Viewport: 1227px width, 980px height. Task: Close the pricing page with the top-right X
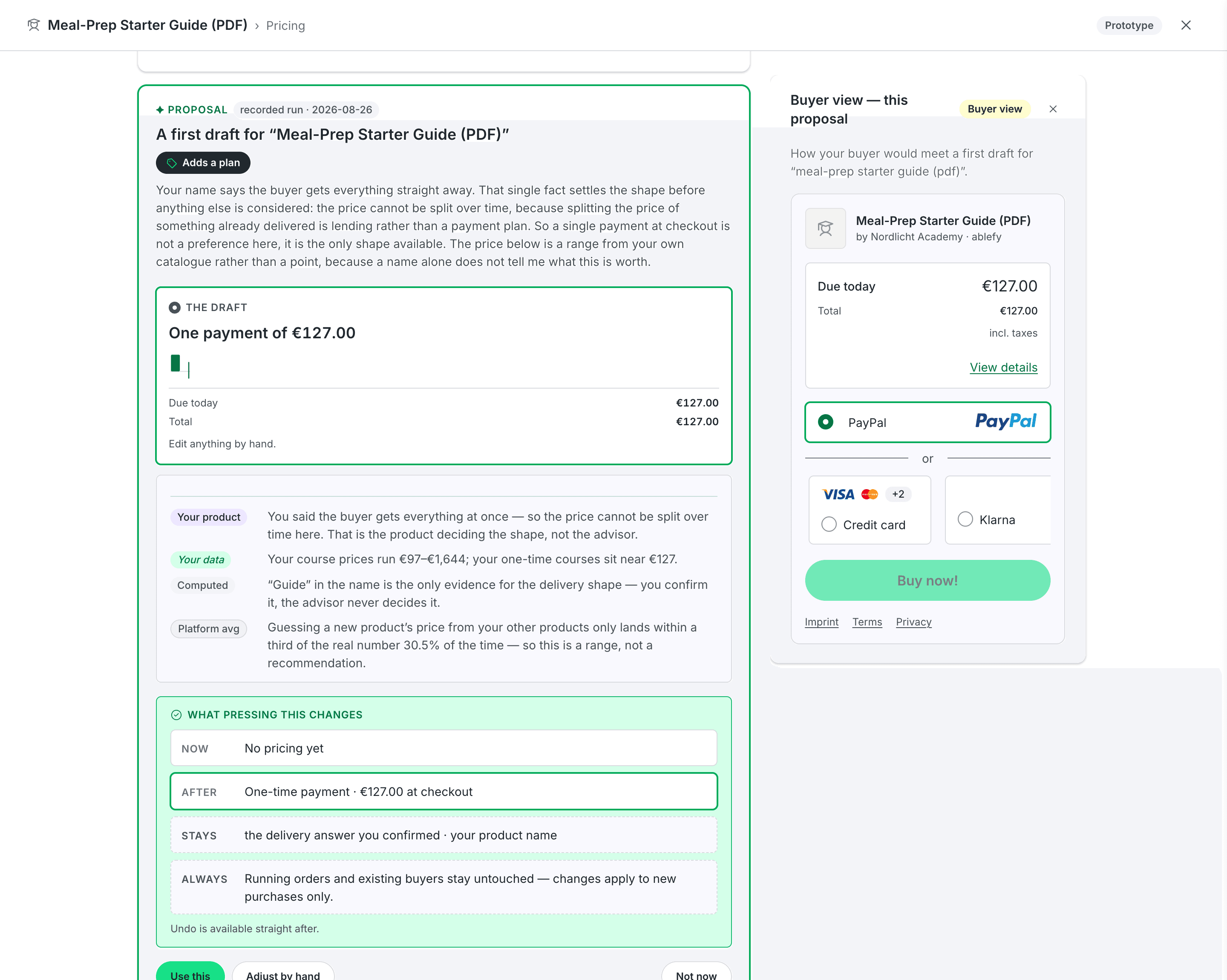(x=1185, y=25)
